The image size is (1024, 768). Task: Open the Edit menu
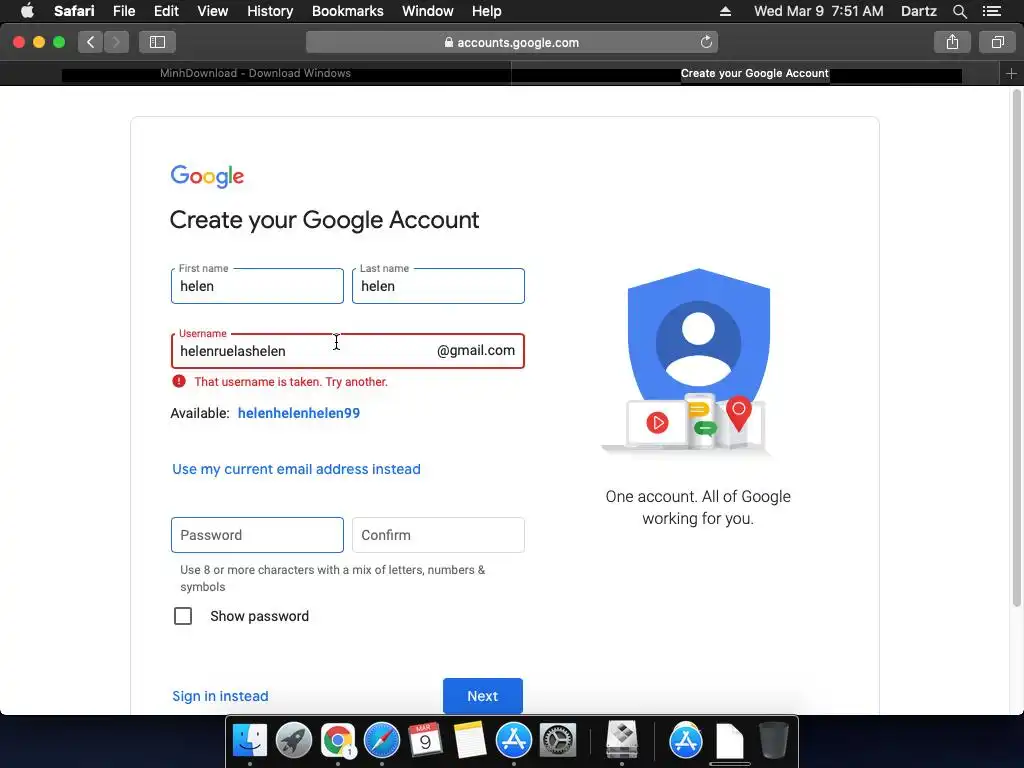[166, 11]
